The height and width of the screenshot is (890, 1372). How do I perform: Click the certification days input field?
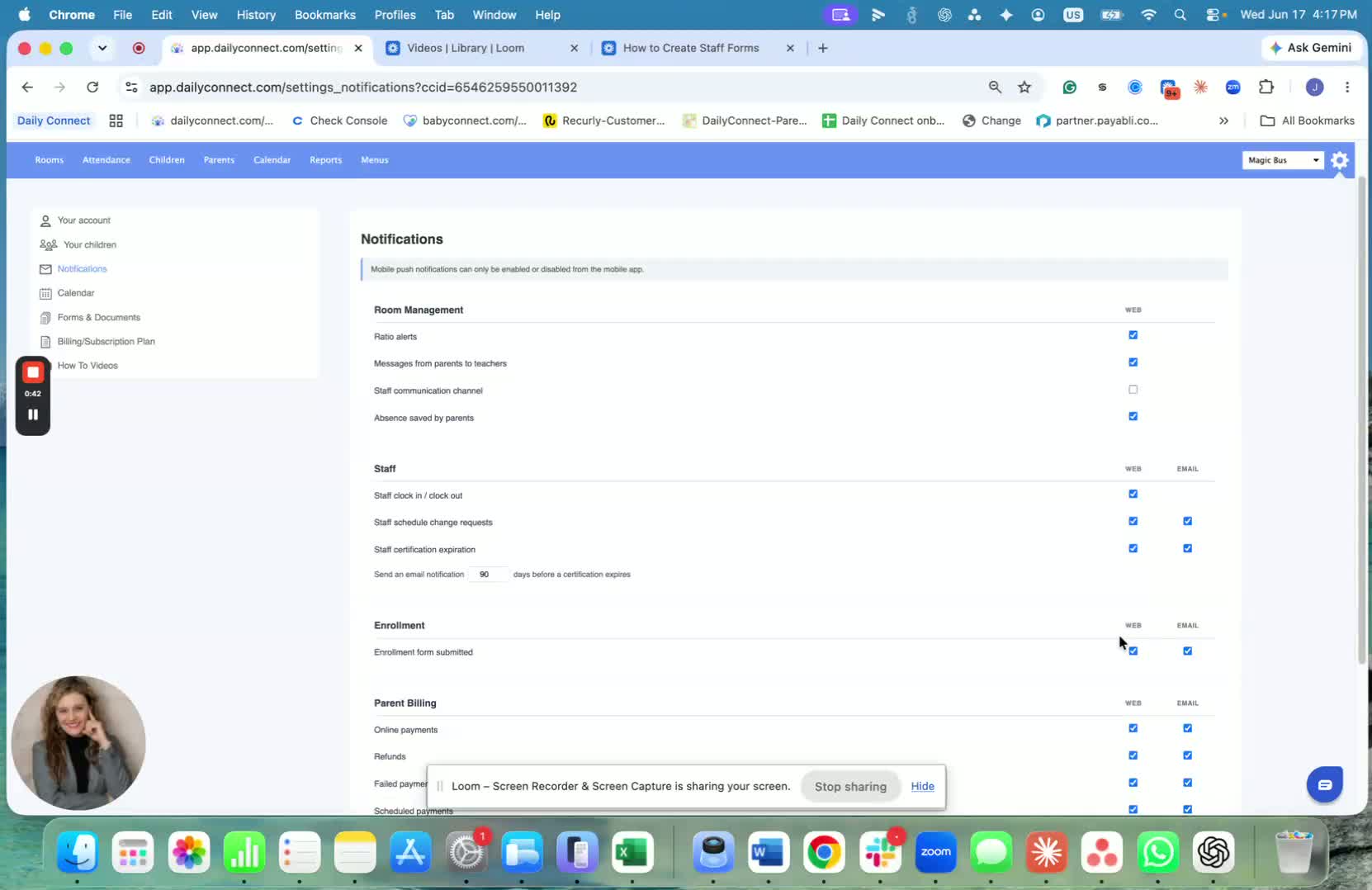coord(487,574)
